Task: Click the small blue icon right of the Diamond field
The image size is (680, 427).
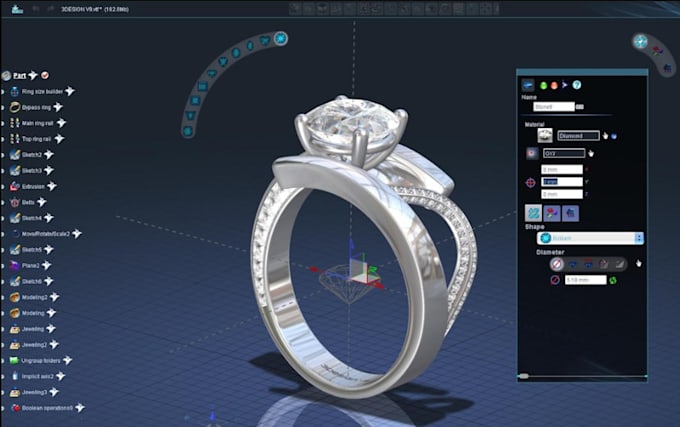Action: [614, 136]
